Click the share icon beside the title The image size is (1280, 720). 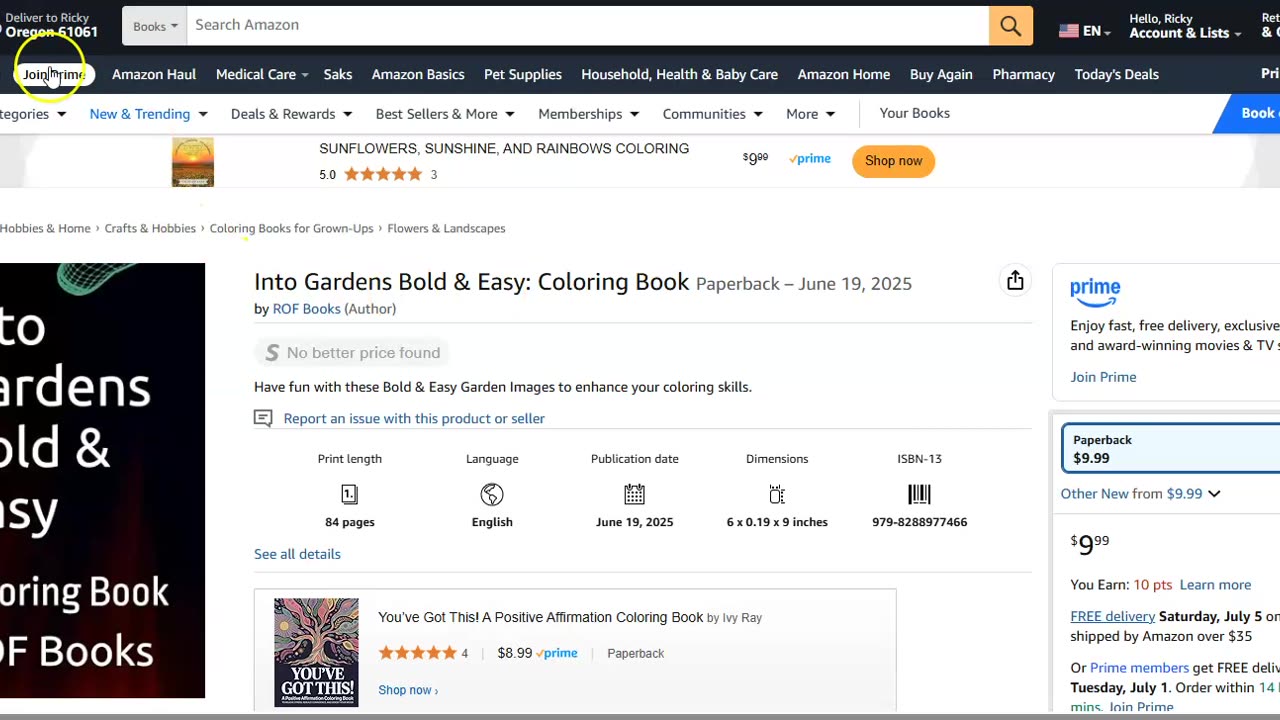point(1015,281)
